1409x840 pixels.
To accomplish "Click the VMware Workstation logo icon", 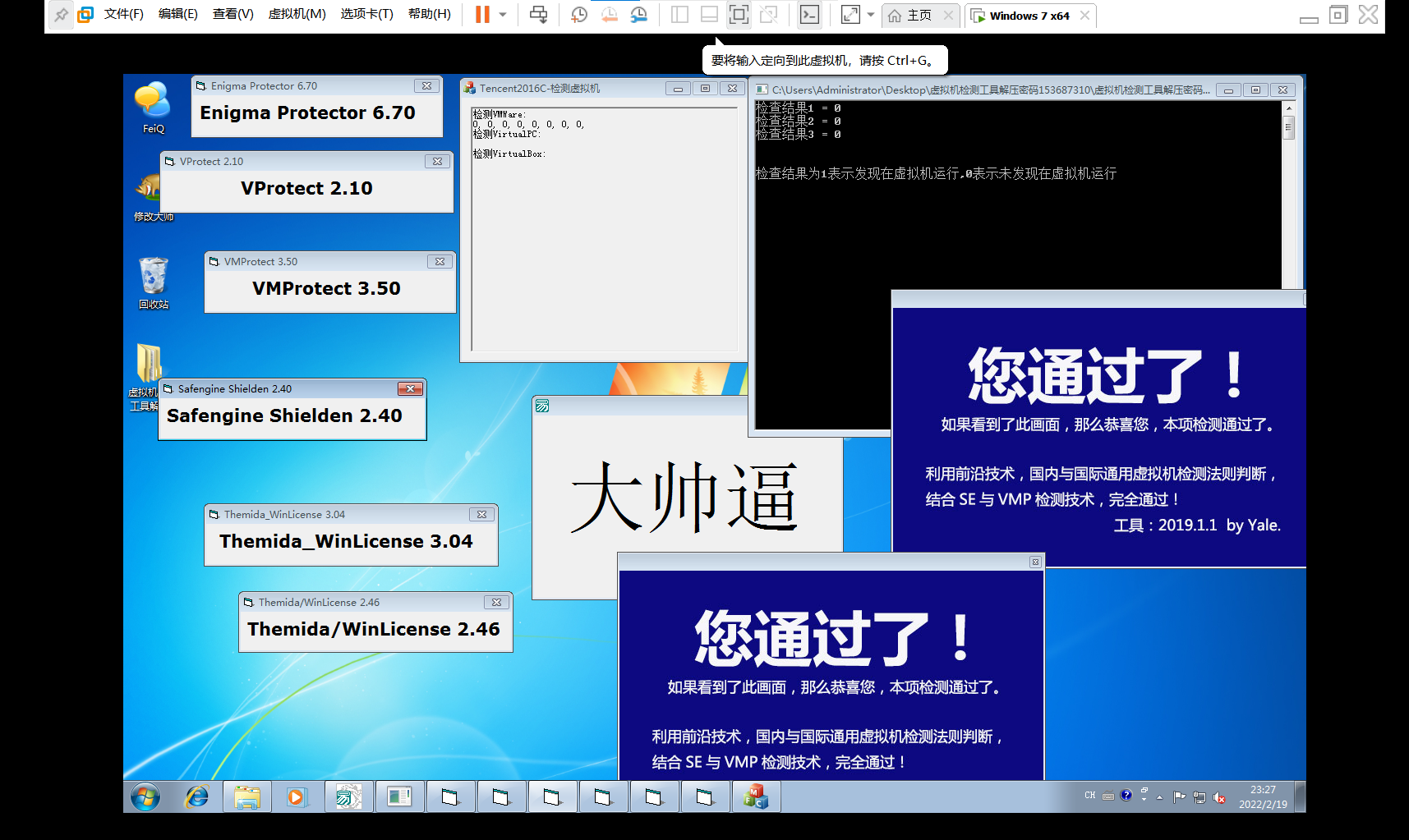I will 85,15.
